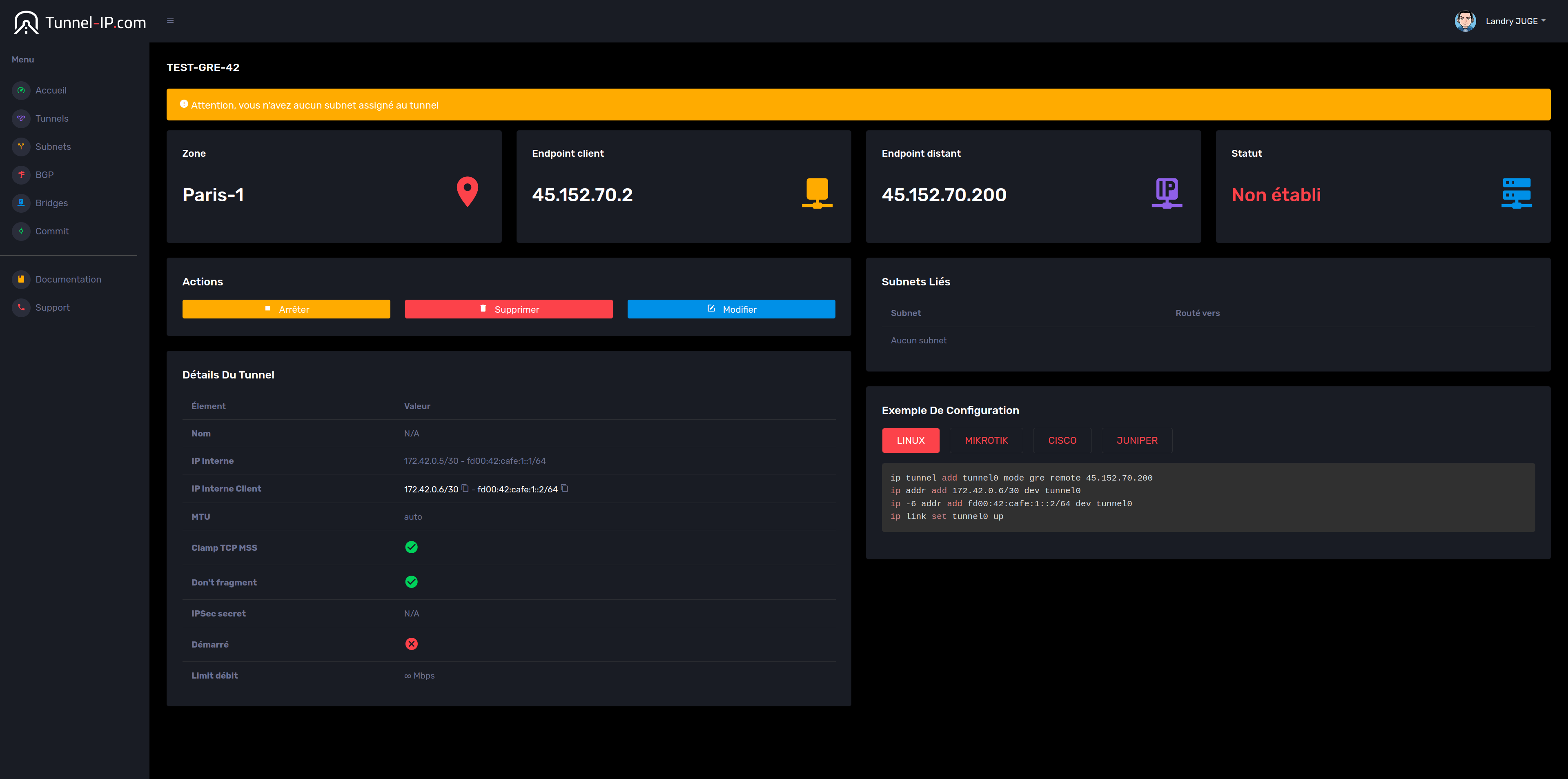The height and width of the screenshot is (779, 1568).
Task: Click the orange no-subnet warning banner
Action: (858, 105)
